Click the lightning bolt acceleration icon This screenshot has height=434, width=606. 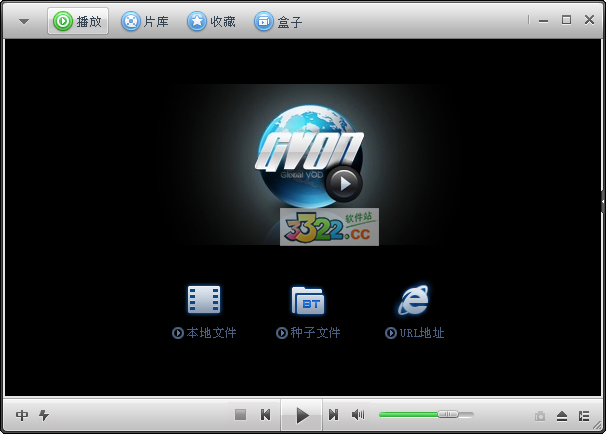44,415
